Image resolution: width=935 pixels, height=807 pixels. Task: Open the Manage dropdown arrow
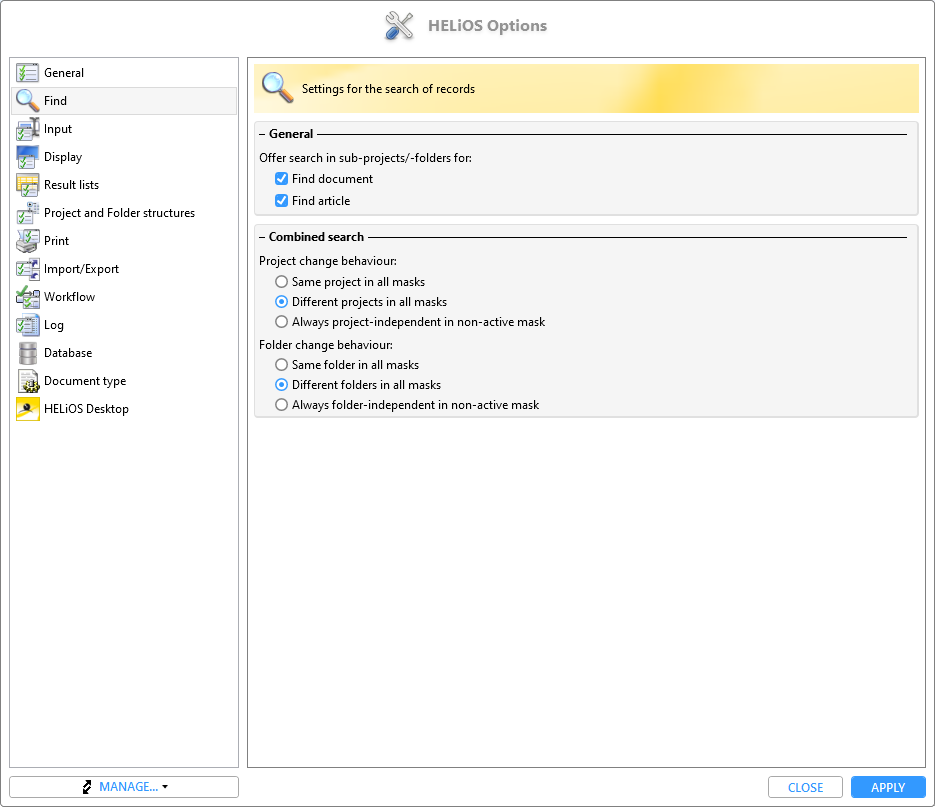click(x=165, y=787)
